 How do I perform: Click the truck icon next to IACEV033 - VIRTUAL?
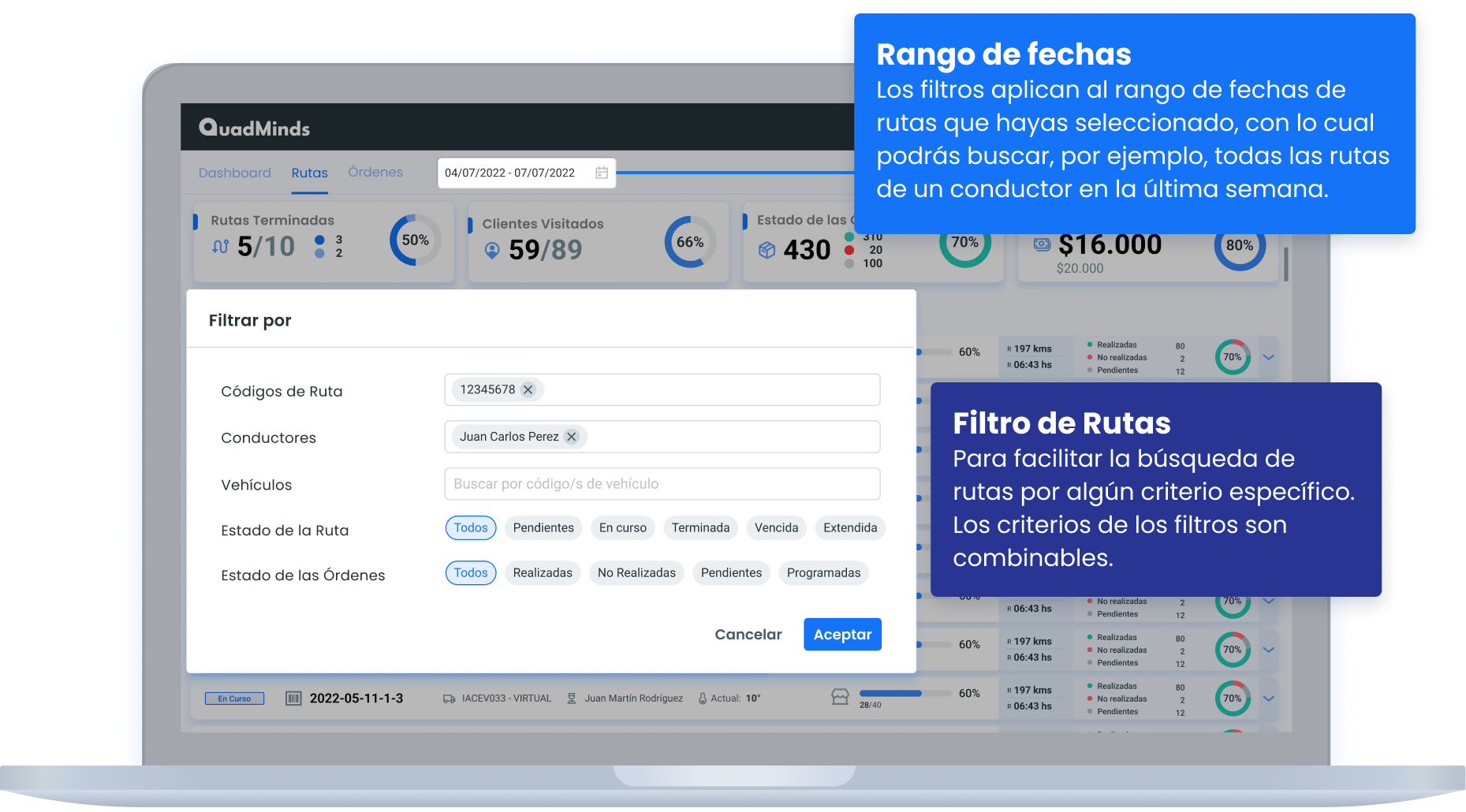449,698
